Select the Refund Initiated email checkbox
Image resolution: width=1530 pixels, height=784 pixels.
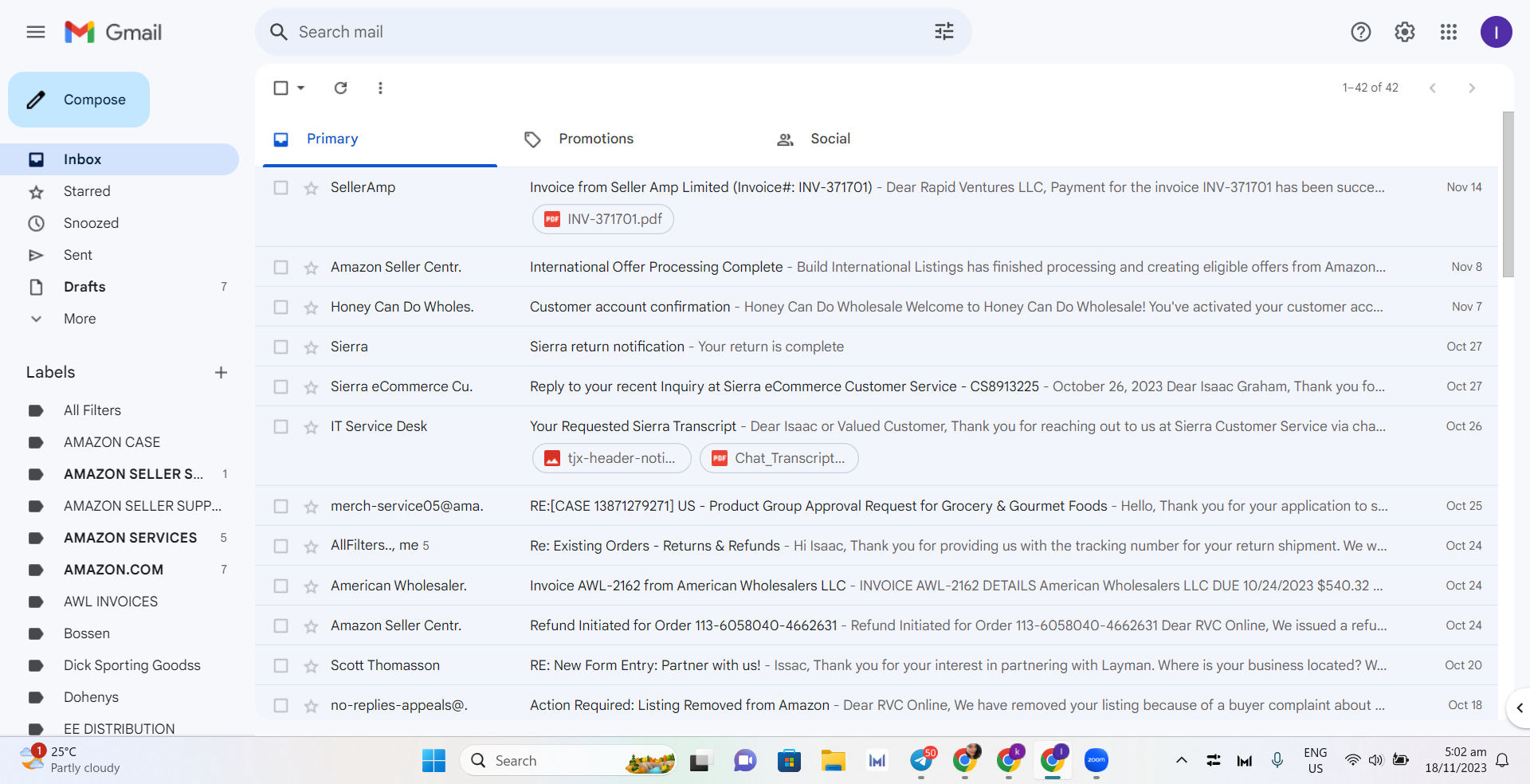pyautogui.click(x=280, y=625)
